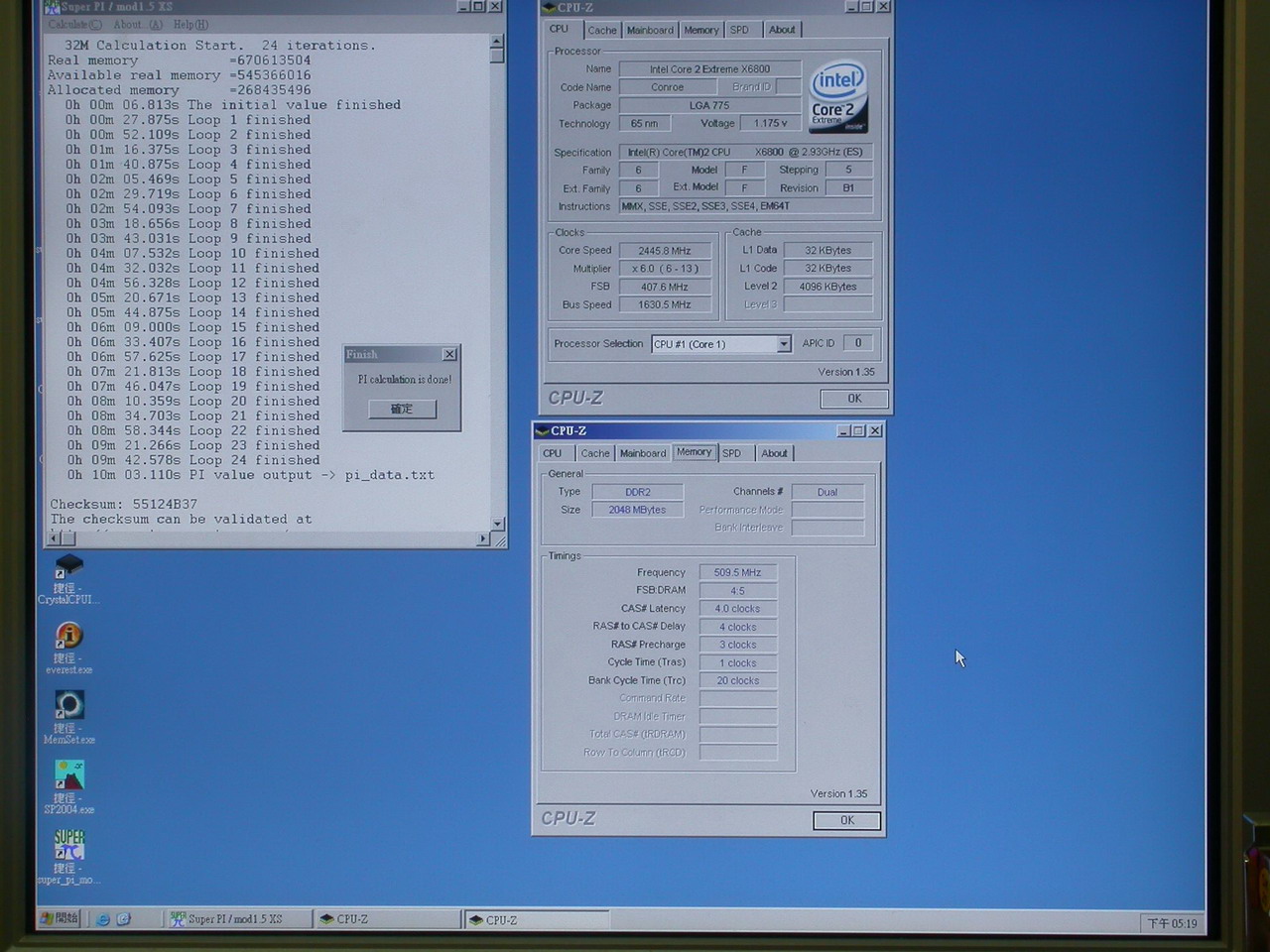Screen dimensions: 1270x952
Task: Click the Super PI title bar icon
Action: point(51,7)
